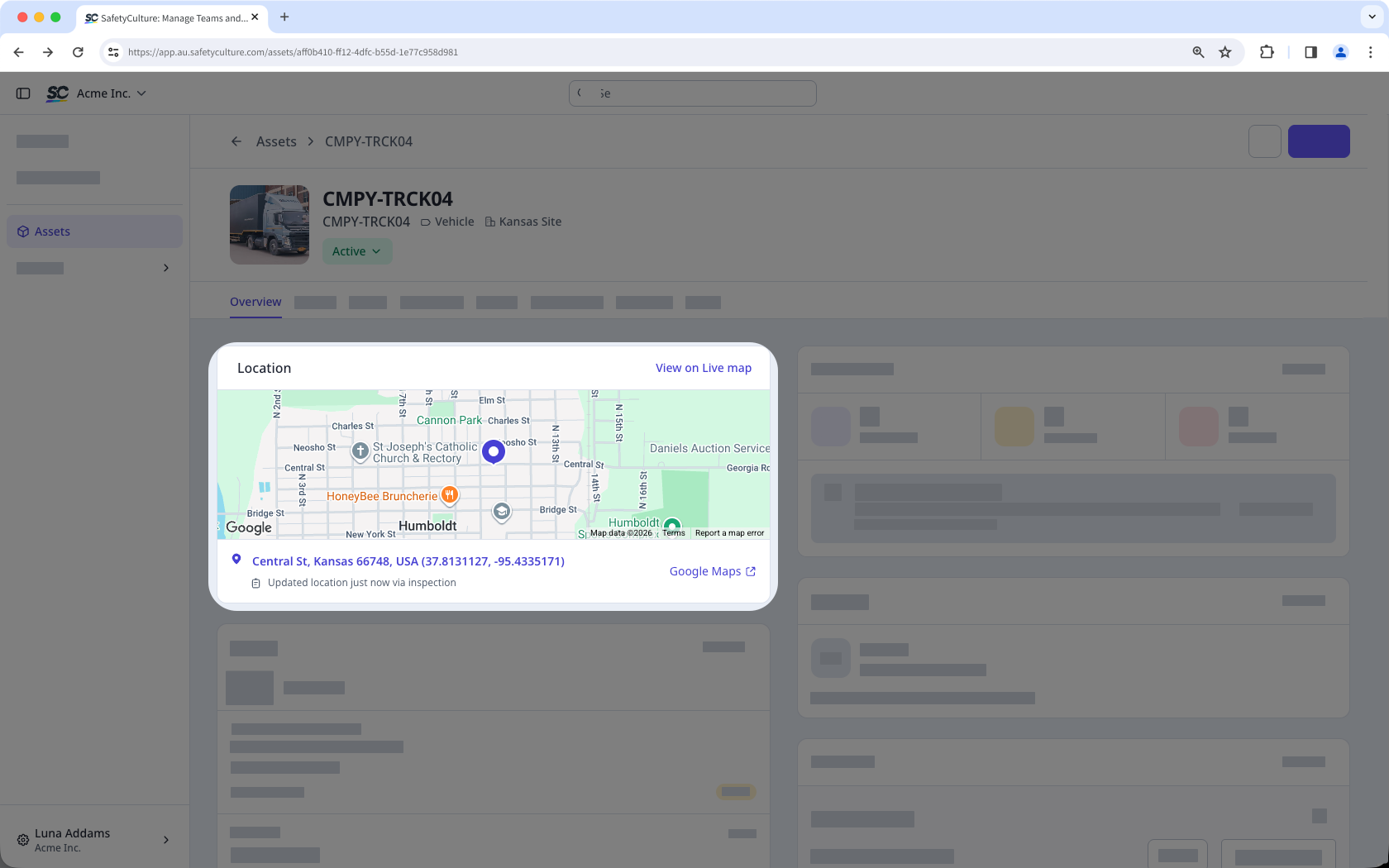Click the SafetyCulture SC logo
This screenshot has height=868, width=1389.
[57, 93]
